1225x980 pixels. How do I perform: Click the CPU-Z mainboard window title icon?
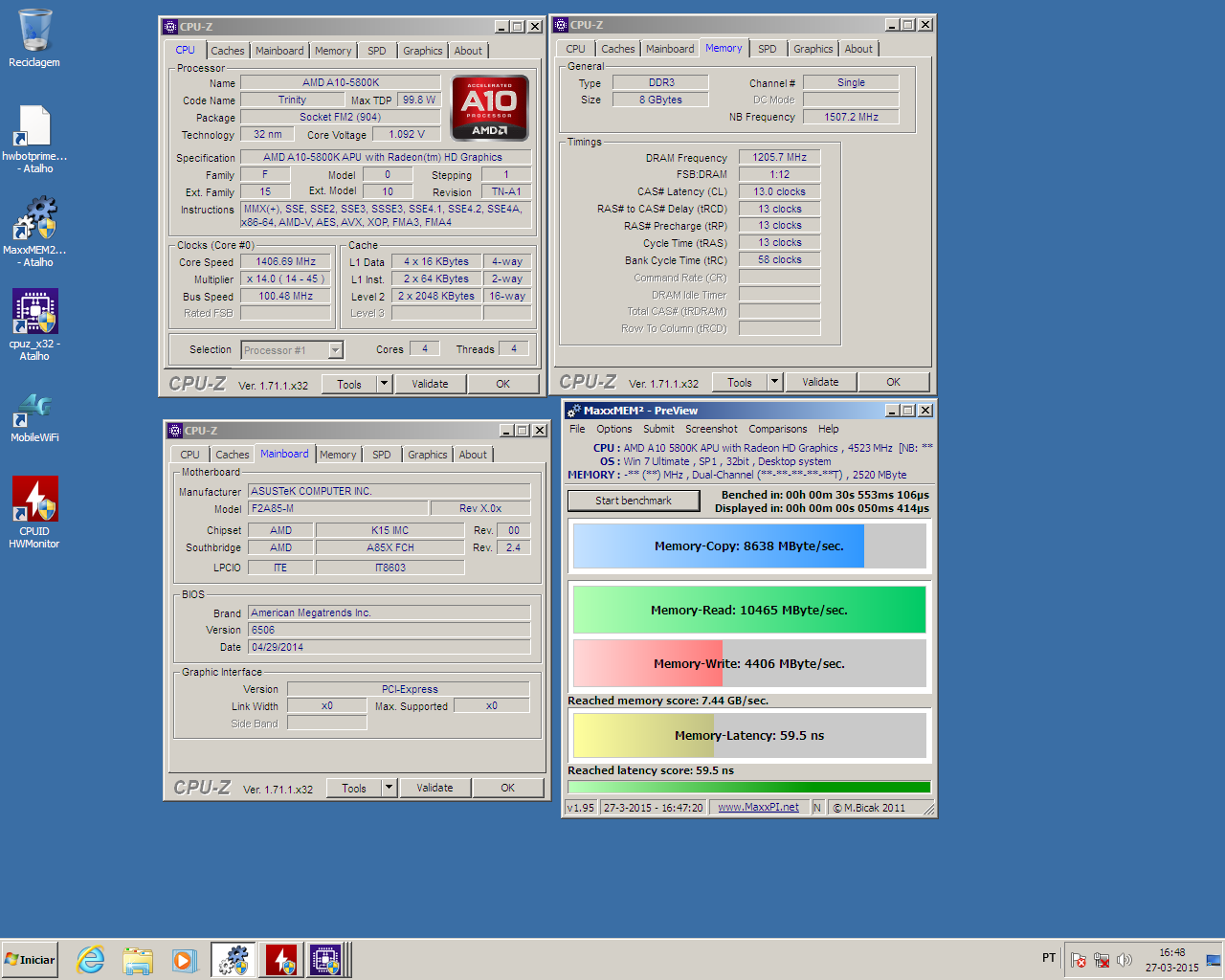[174, 431]
